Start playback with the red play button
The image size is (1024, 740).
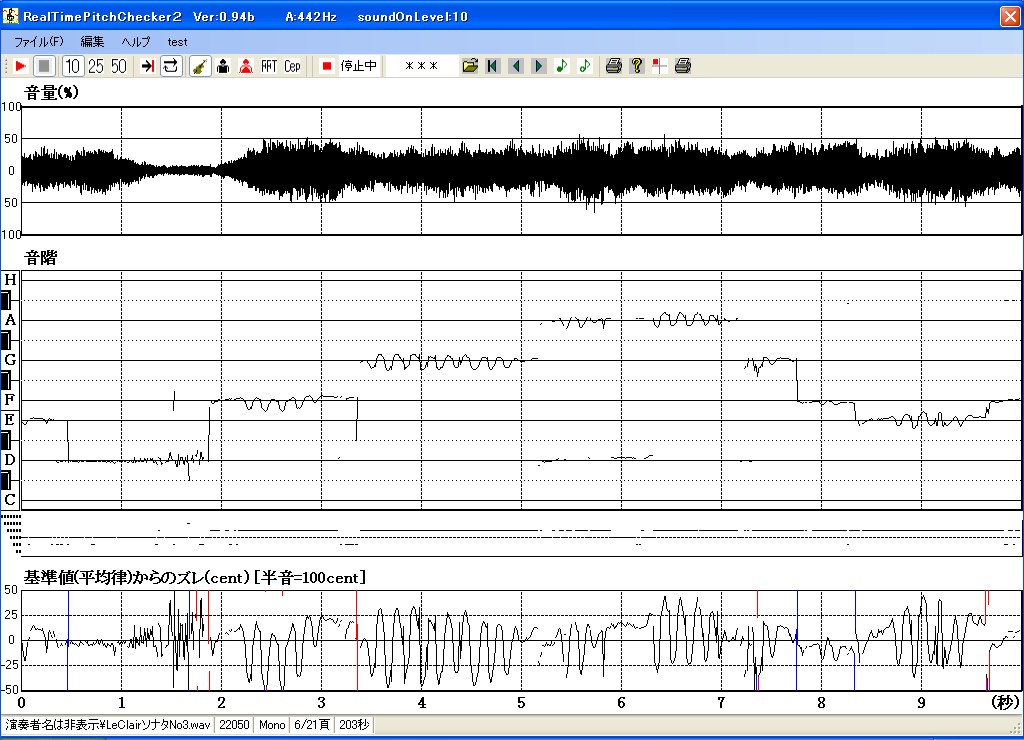[x=20, y=66]
